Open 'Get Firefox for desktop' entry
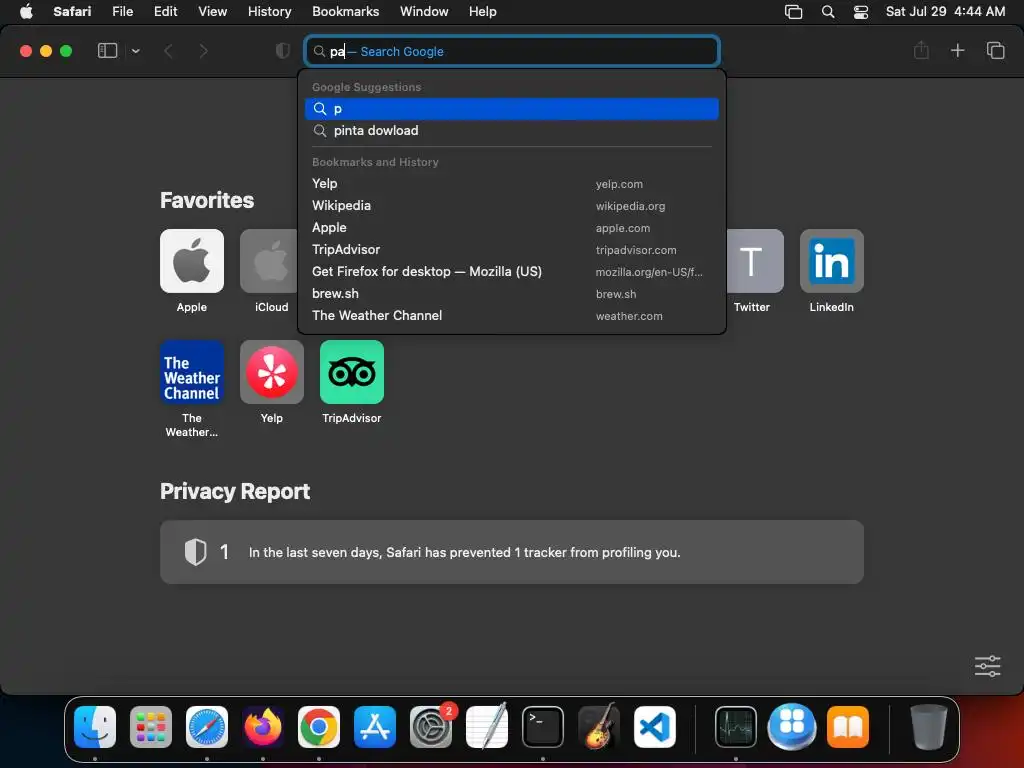 point(512,272)
